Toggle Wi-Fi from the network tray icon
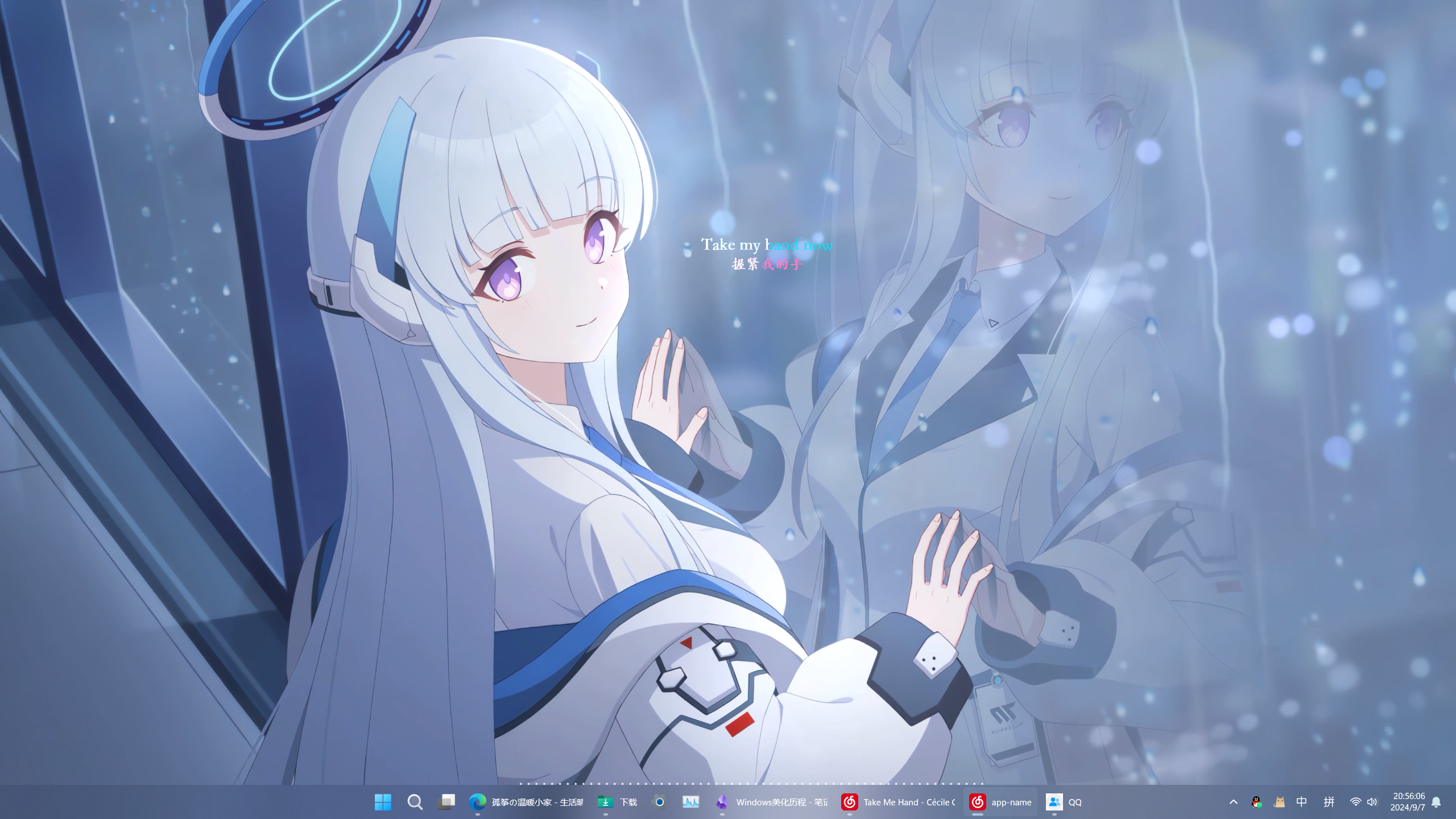 coord(1355,802)
